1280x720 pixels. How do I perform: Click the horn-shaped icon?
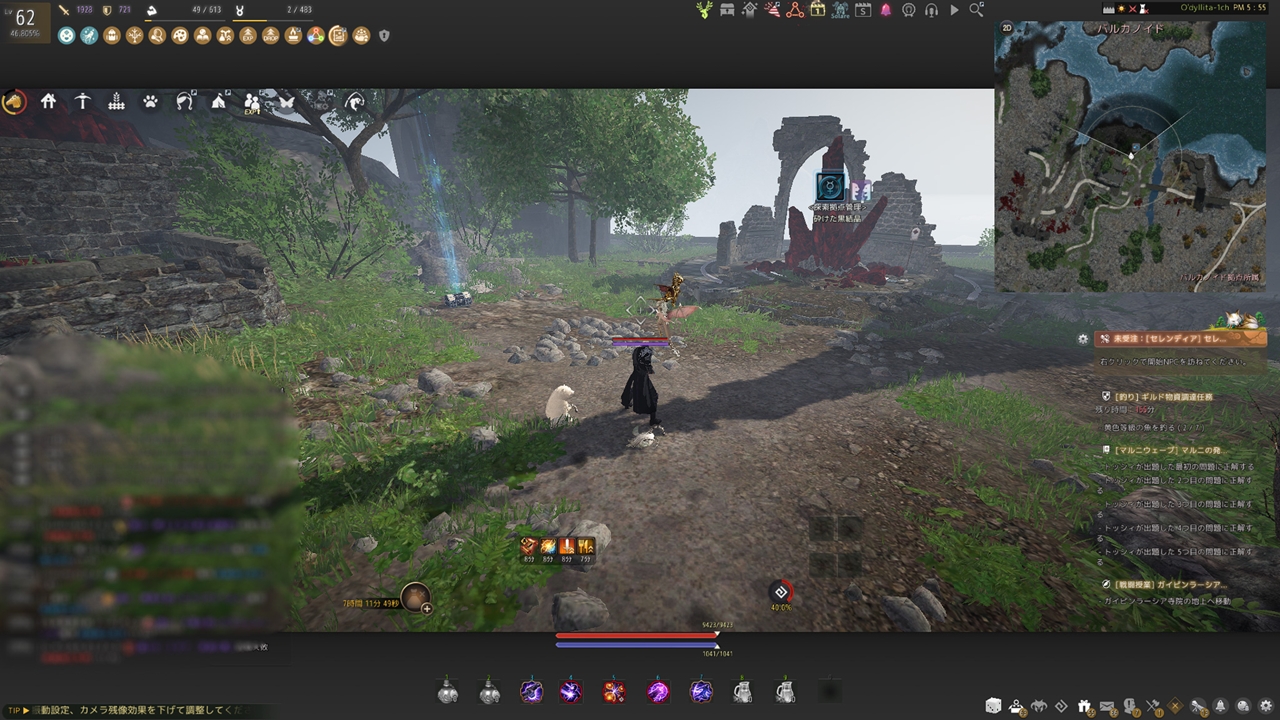(185, 101)
